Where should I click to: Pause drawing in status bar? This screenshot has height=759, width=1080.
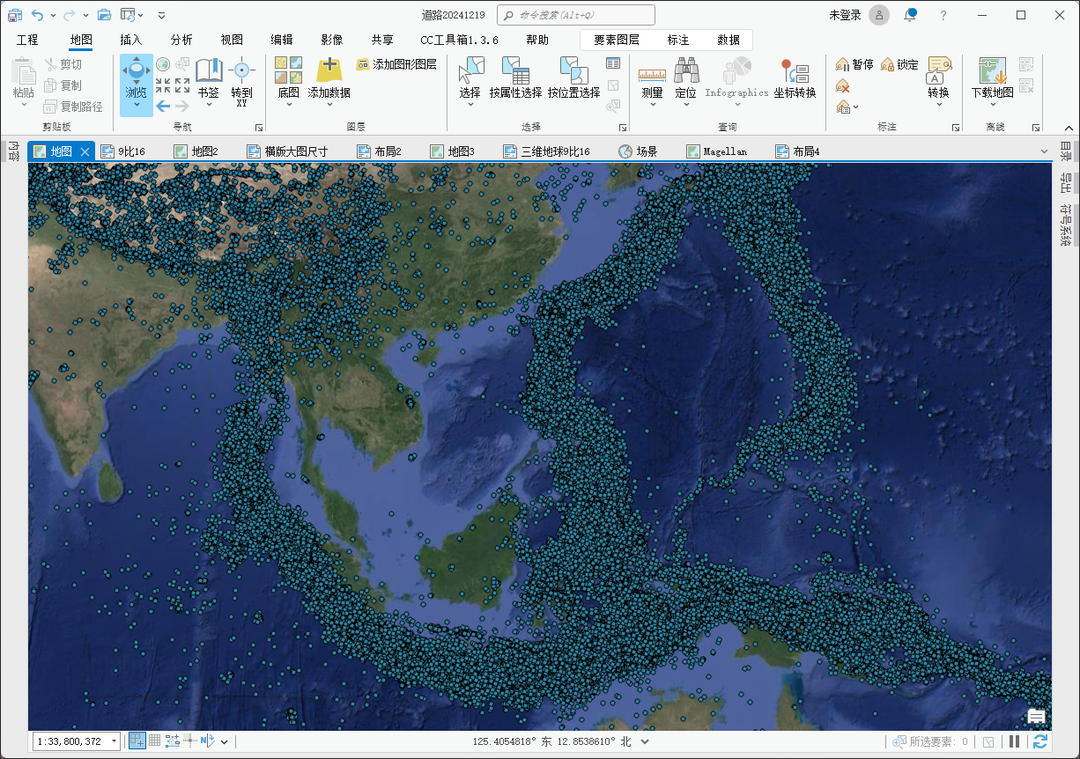click(1014, 742)
